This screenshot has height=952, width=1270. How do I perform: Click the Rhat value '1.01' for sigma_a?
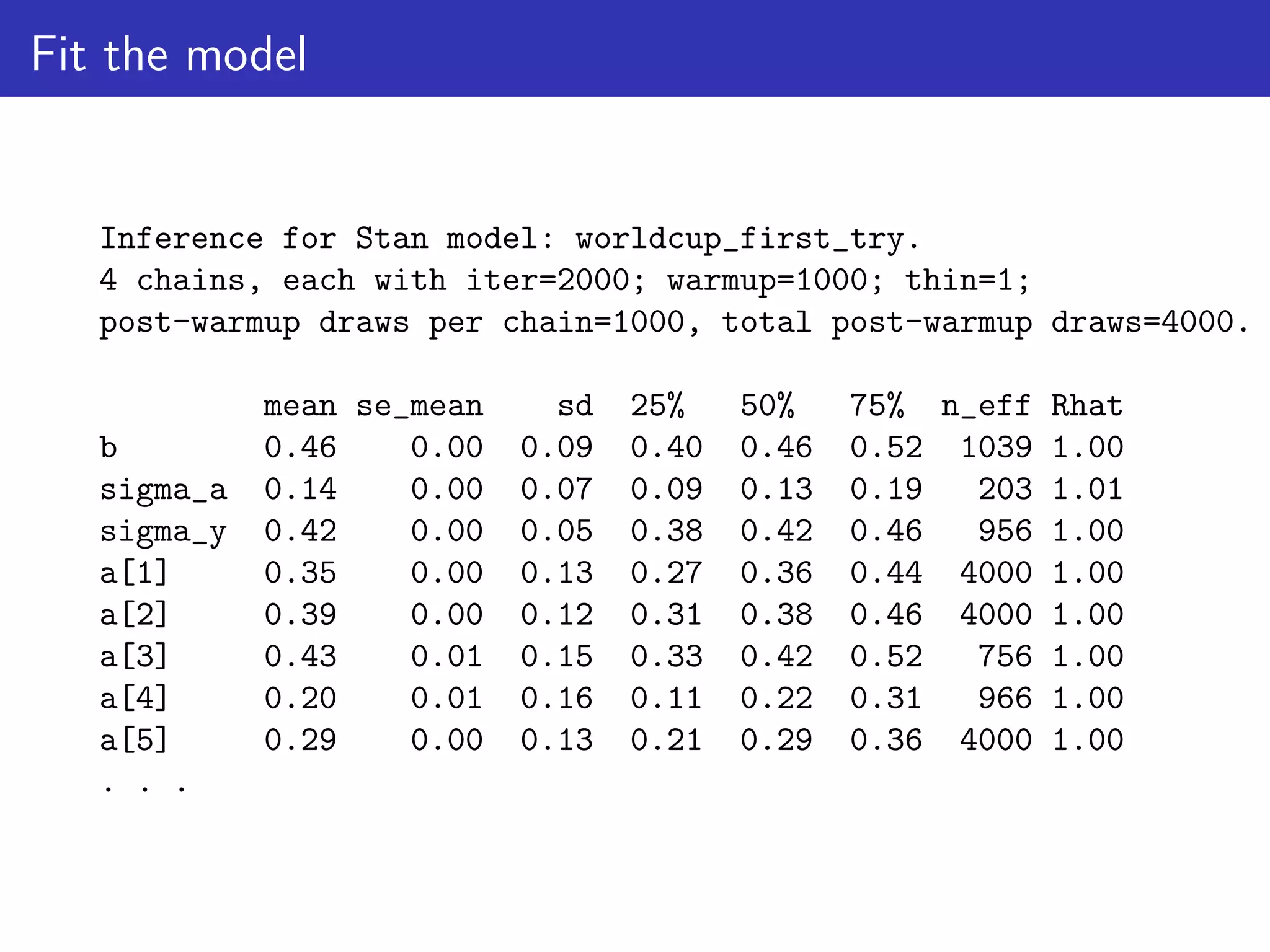[x=1088, y=490]
